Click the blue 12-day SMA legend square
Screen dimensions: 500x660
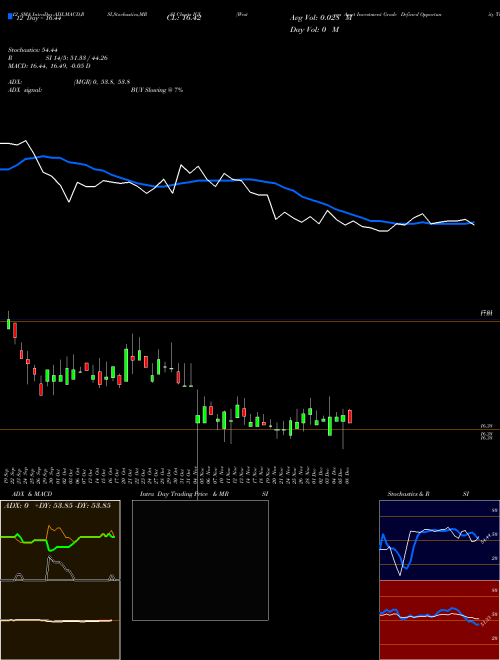[x=10, y=17]
